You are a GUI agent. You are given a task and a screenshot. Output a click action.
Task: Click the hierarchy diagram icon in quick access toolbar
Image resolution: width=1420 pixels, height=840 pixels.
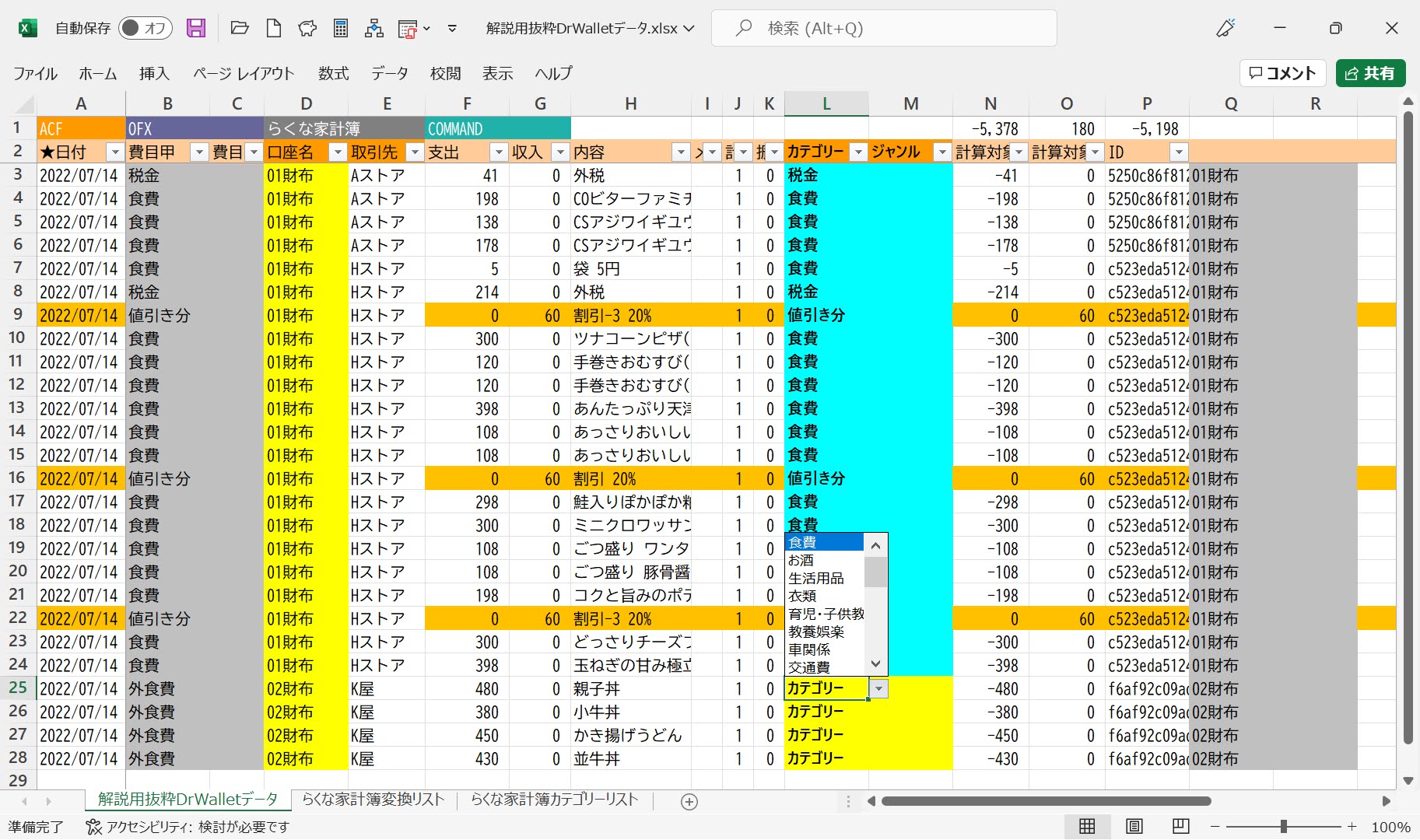pyautogui.click(x=374, y=29)
